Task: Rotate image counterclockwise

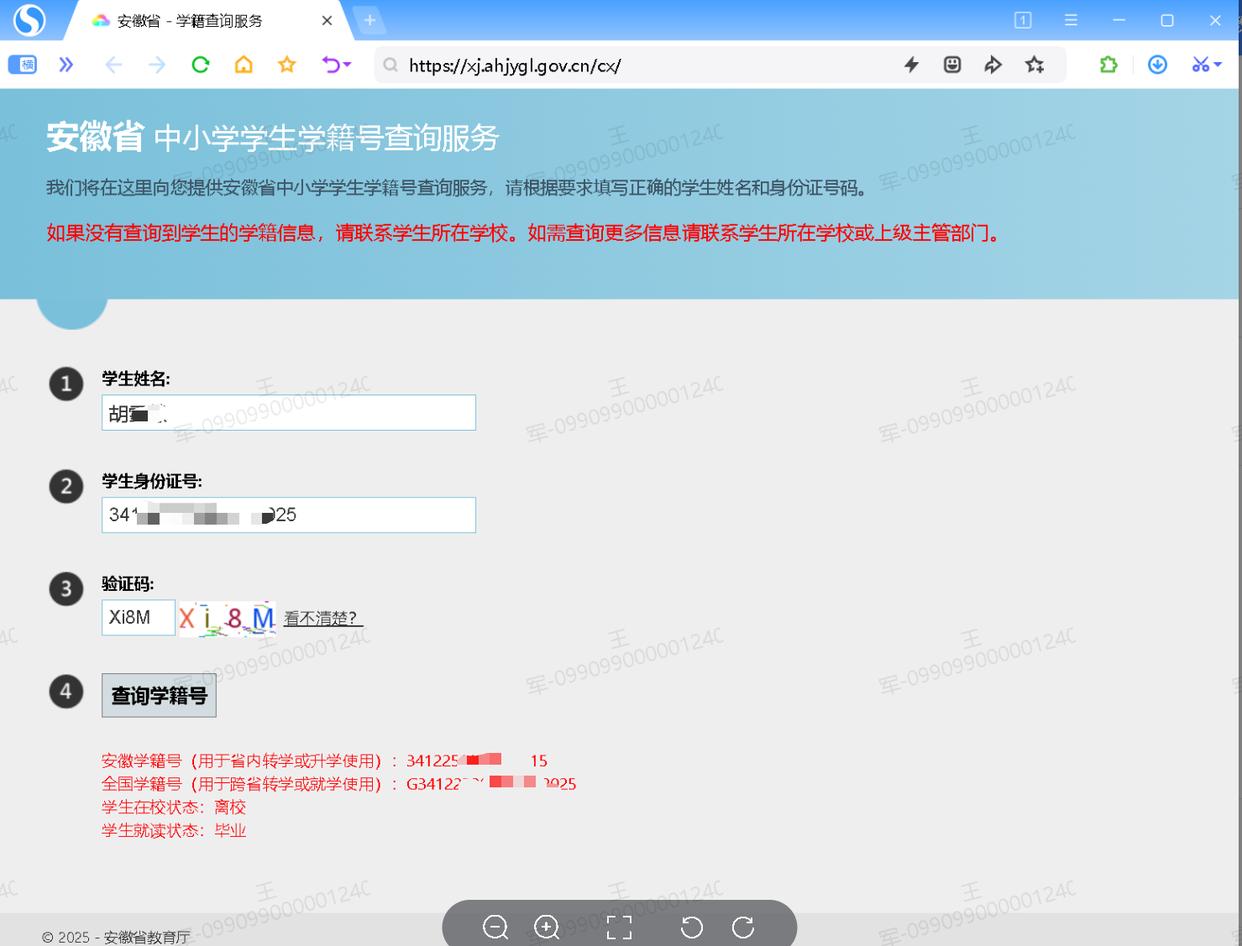Action: [691, 927]
